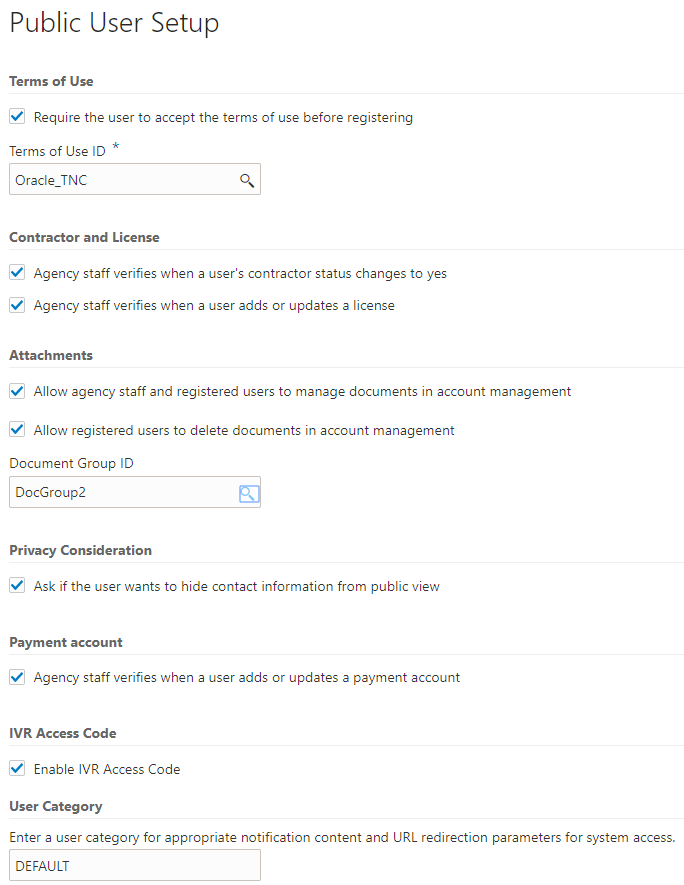Open the Document Group ID lookup icon
This screenshot has width=684, height=885.
pyautogui.click(x=247, y=492)
